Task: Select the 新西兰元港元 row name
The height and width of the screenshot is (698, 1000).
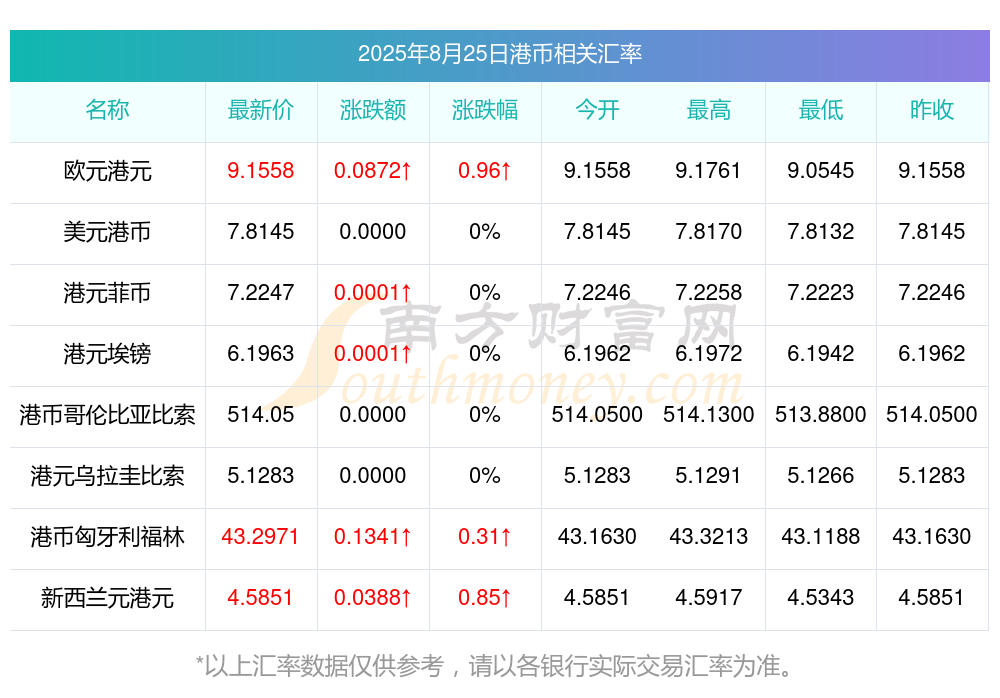Action: [107, 598]
